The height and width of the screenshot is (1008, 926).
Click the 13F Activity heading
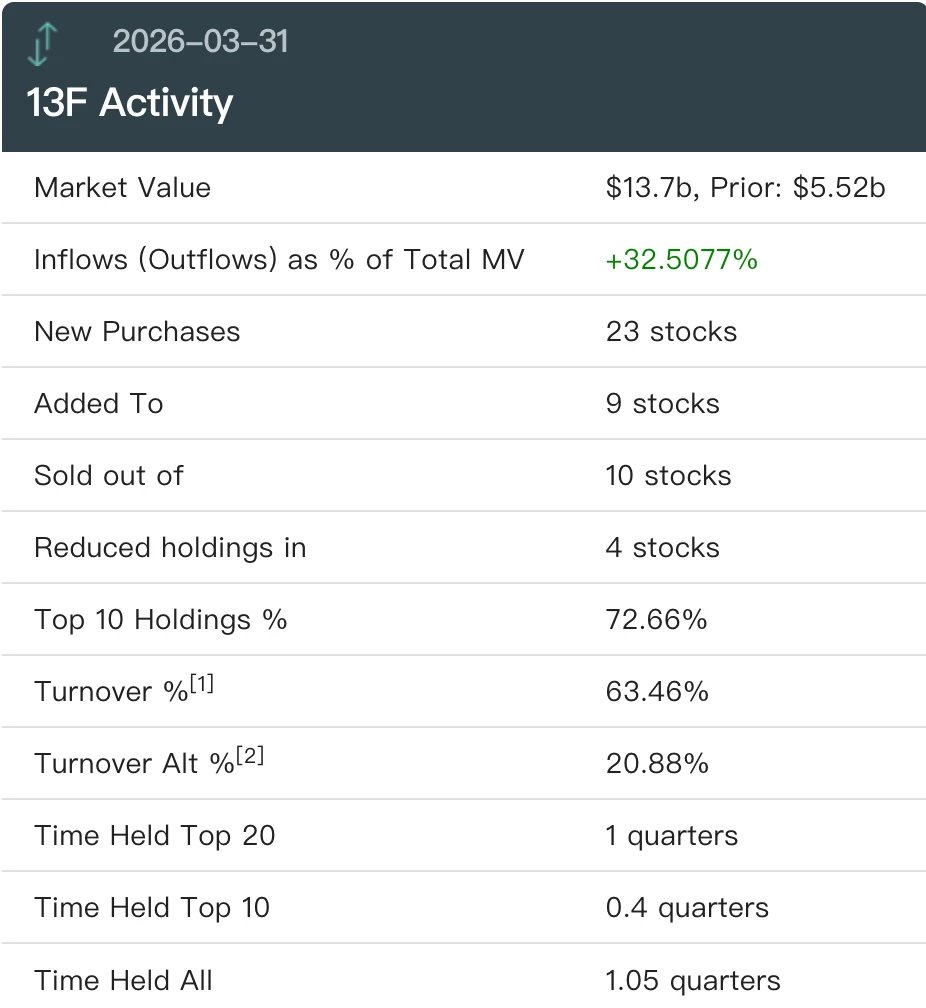click(129, 103)
